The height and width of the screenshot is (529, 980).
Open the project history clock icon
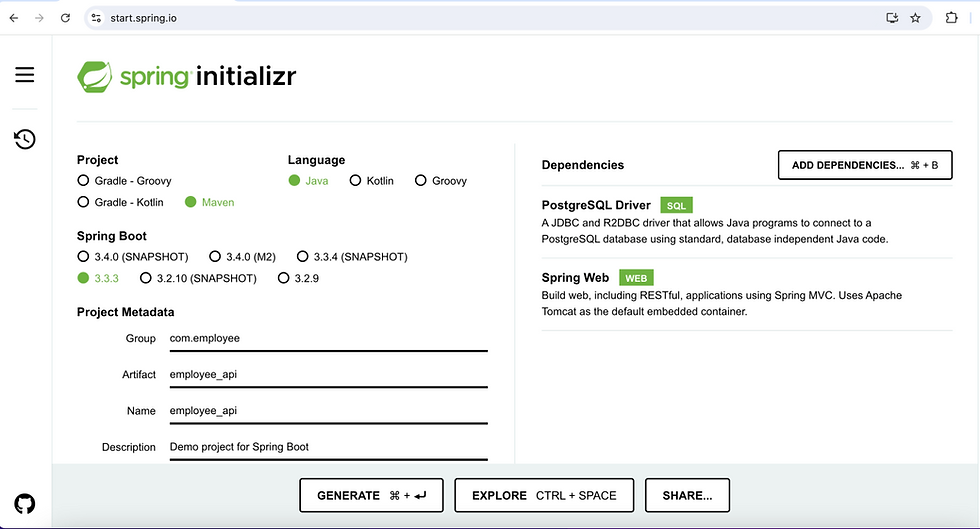[x=25, y=139]
